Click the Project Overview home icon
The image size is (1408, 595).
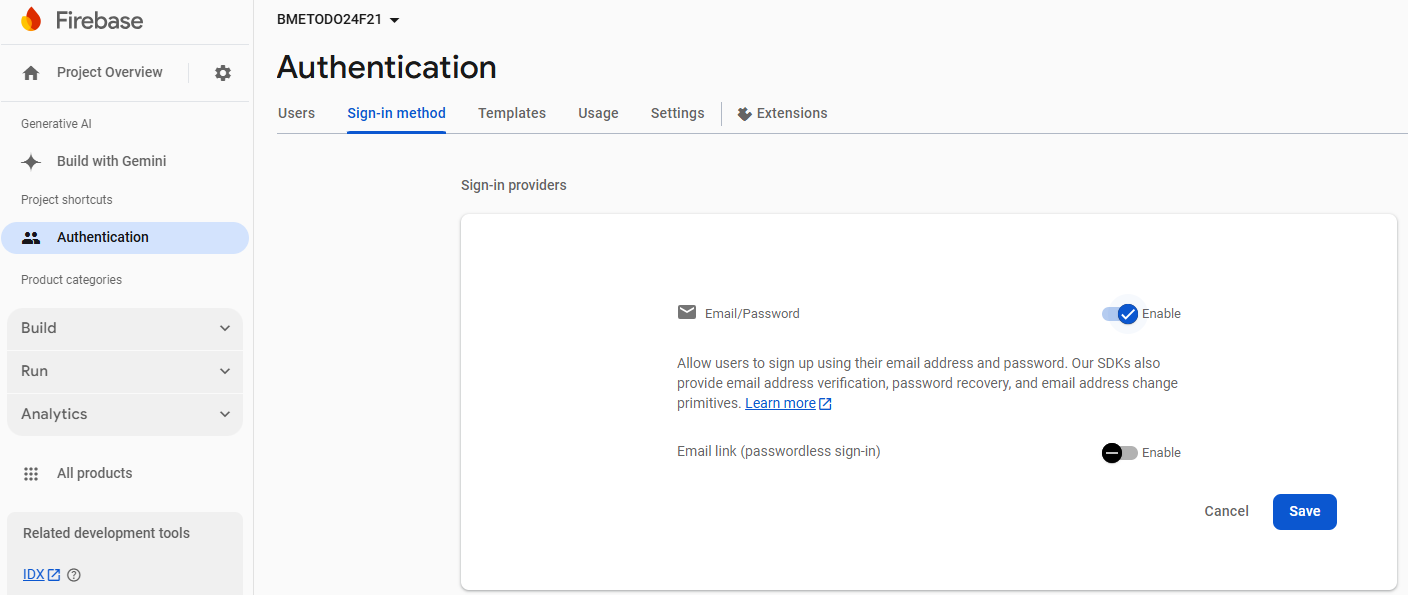tap(31, 73)
